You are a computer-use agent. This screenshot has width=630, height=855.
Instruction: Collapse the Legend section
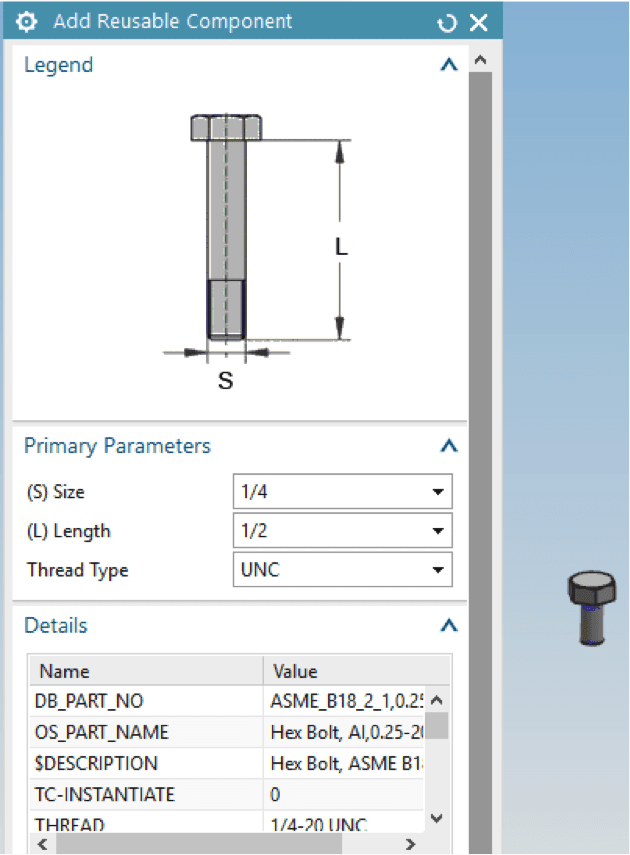pos(448,65)
